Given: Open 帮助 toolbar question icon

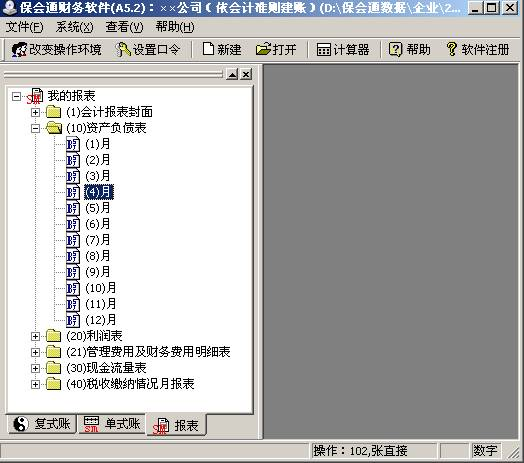Looking at the screenshot, I should [x=395, y=49].
